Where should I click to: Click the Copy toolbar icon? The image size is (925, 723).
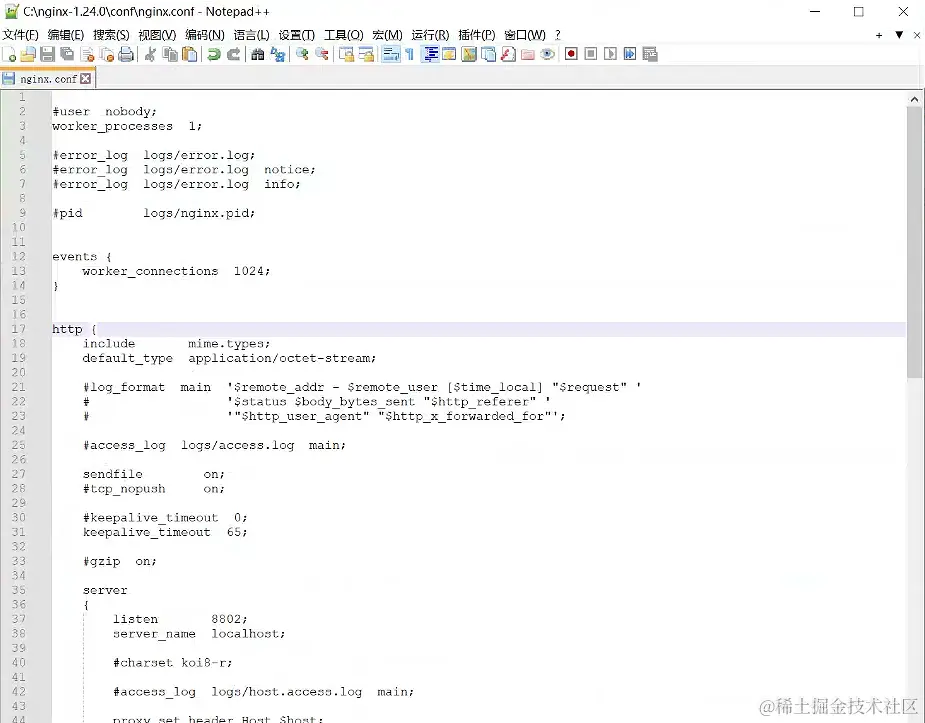(x=170, y=54)
